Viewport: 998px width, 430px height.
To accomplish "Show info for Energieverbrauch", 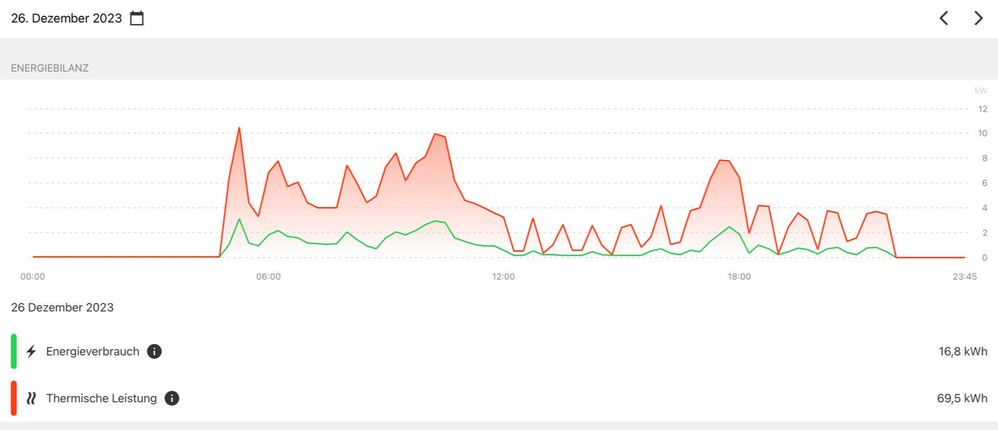I will [155, 351].
